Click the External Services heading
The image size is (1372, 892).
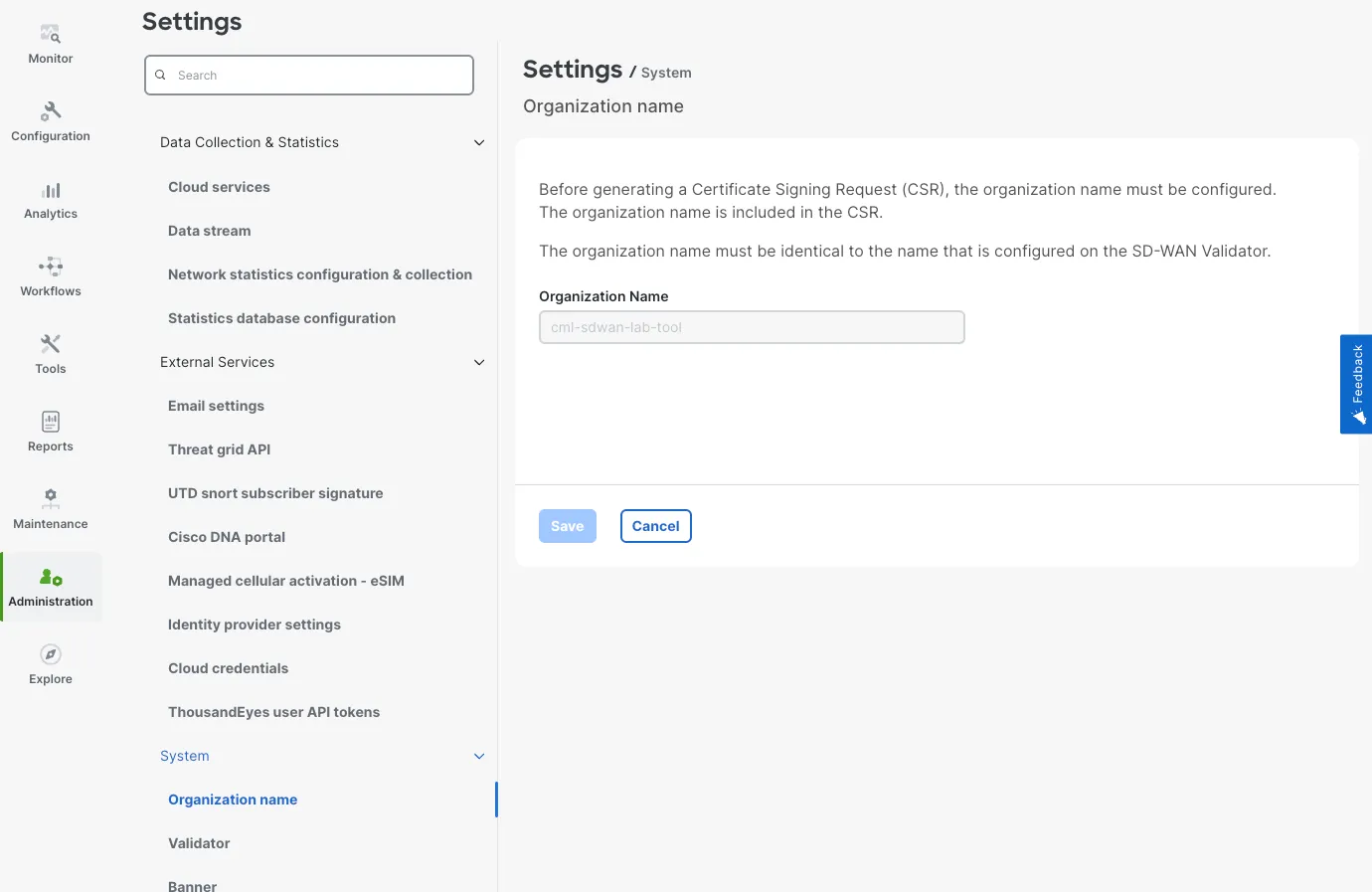[217, 362]
